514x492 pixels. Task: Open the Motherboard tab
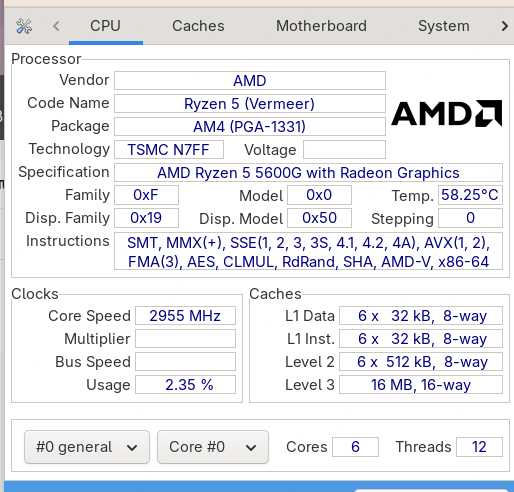pyautogui.click(x=321, y=26)
